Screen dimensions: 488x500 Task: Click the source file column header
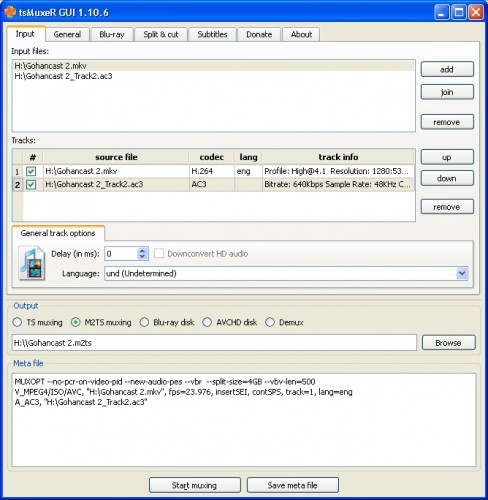(116, 157)
